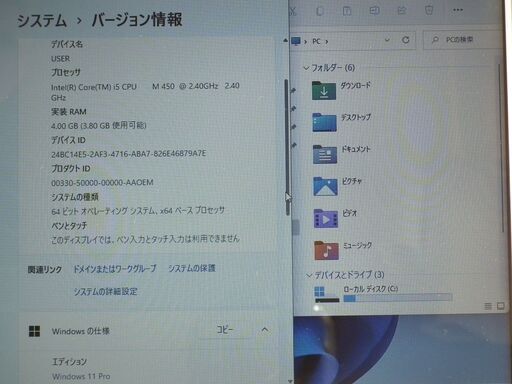This screenshot has height=384, width=512.
Task: Switch Explorer to large icons view
Action: coord(500,306)
